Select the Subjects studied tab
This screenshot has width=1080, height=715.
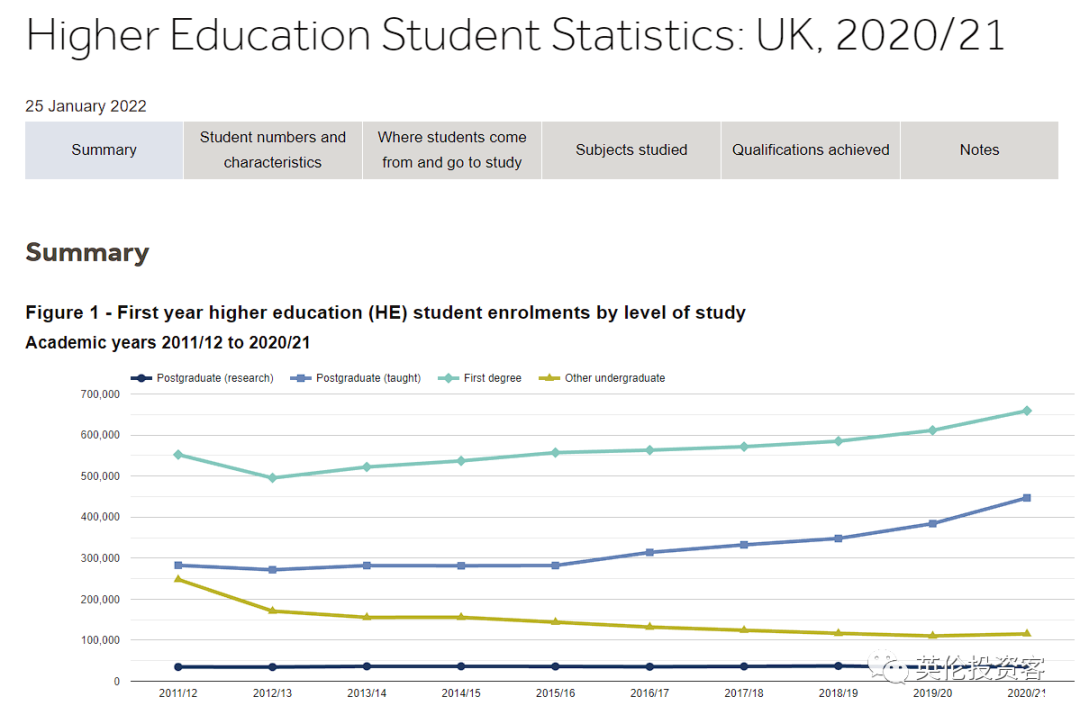point(631,150)
